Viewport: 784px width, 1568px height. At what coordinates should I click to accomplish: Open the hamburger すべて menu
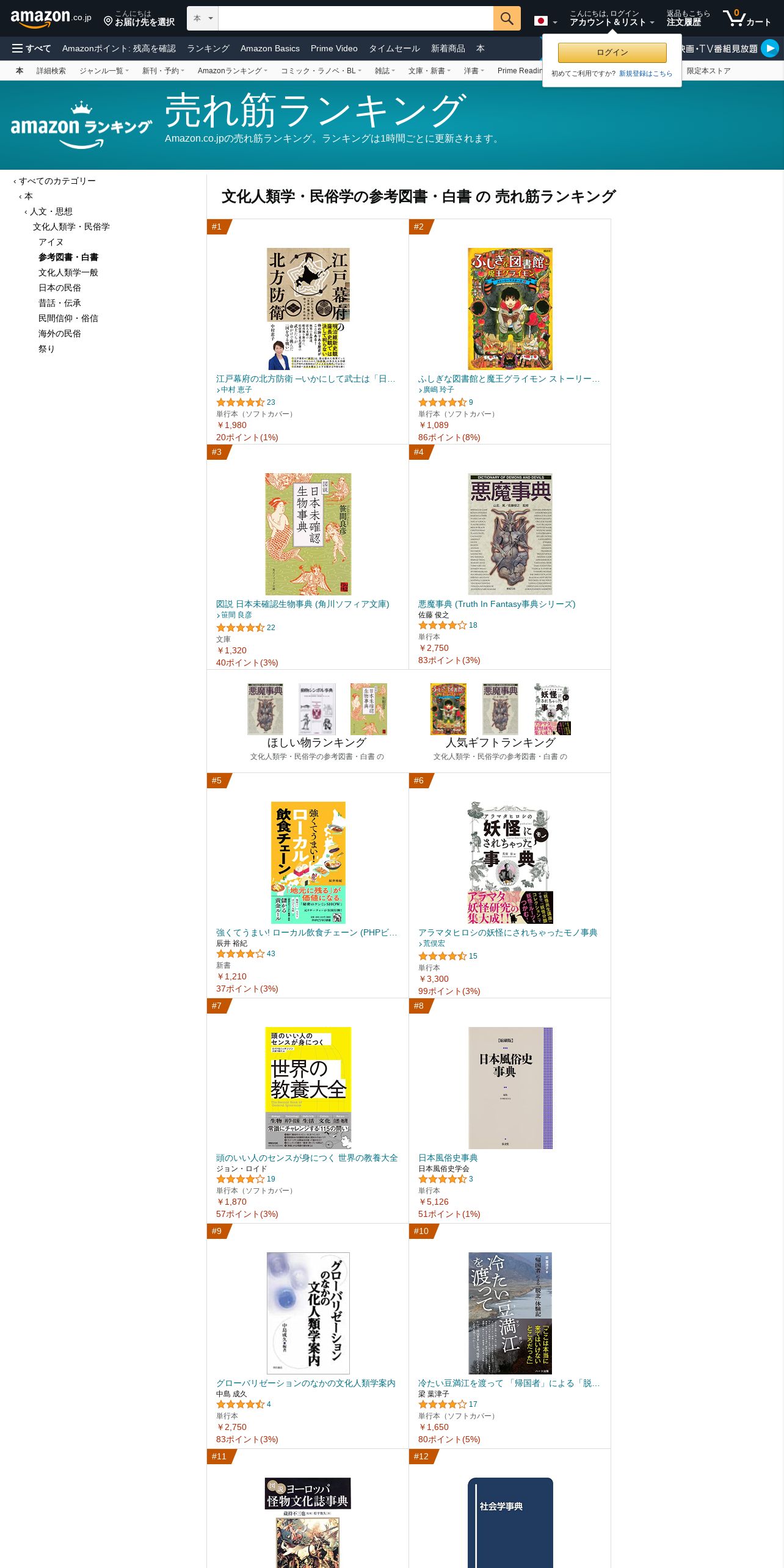[31, 48]
